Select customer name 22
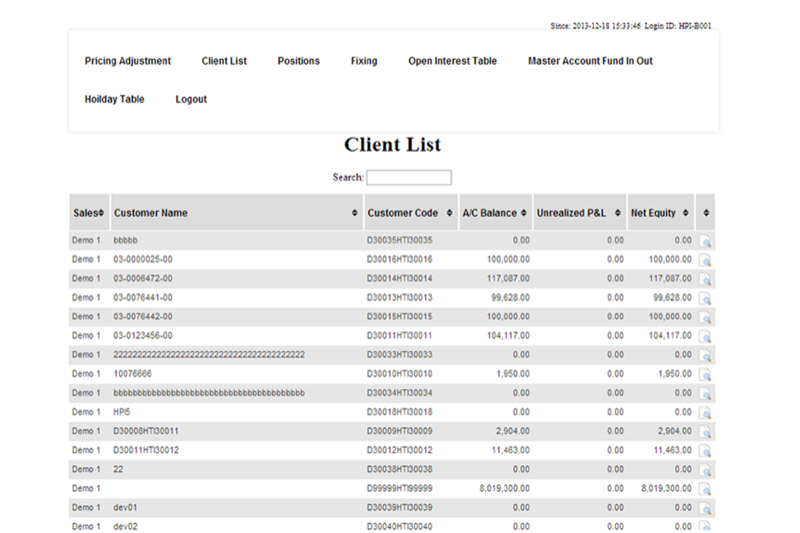The width and height of the screenshot is (800, 533). (118, 469)
